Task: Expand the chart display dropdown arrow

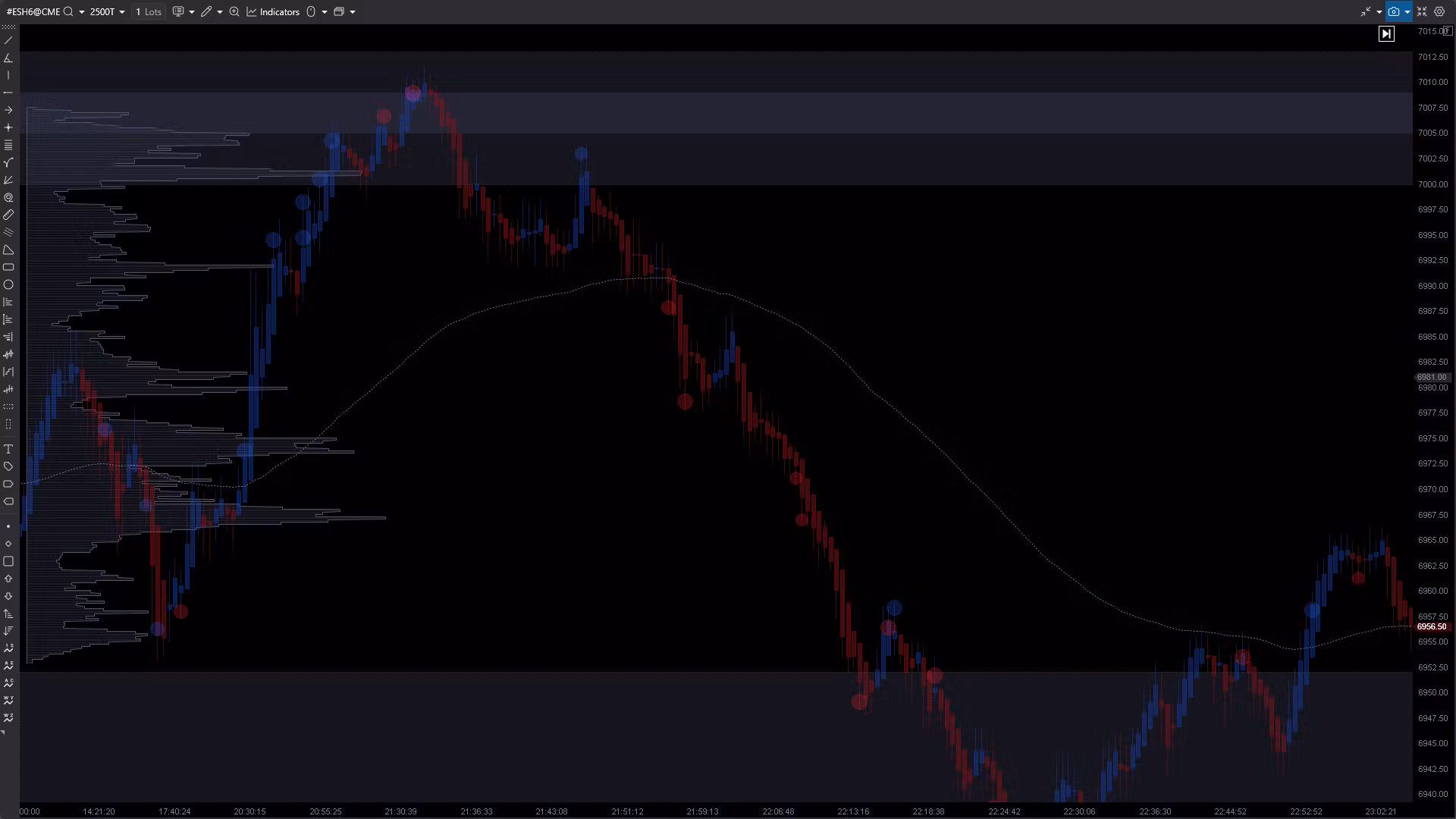Action: click(x=192, y=12)
